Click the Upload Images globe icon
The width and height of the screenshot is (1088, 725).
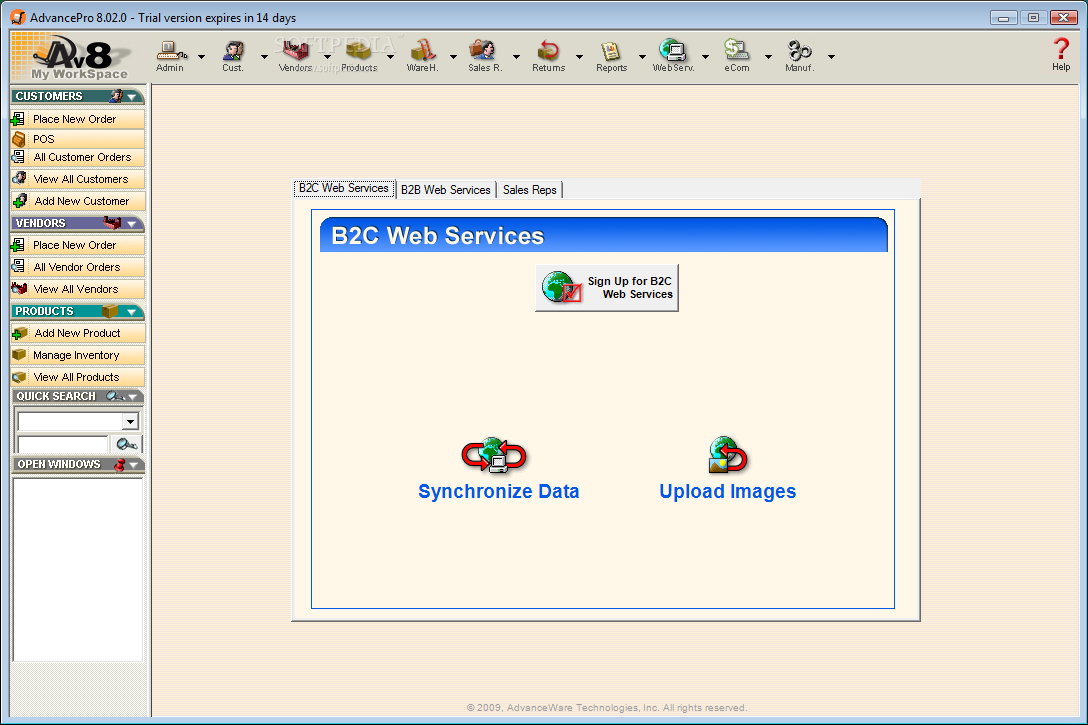click(727, 455)
